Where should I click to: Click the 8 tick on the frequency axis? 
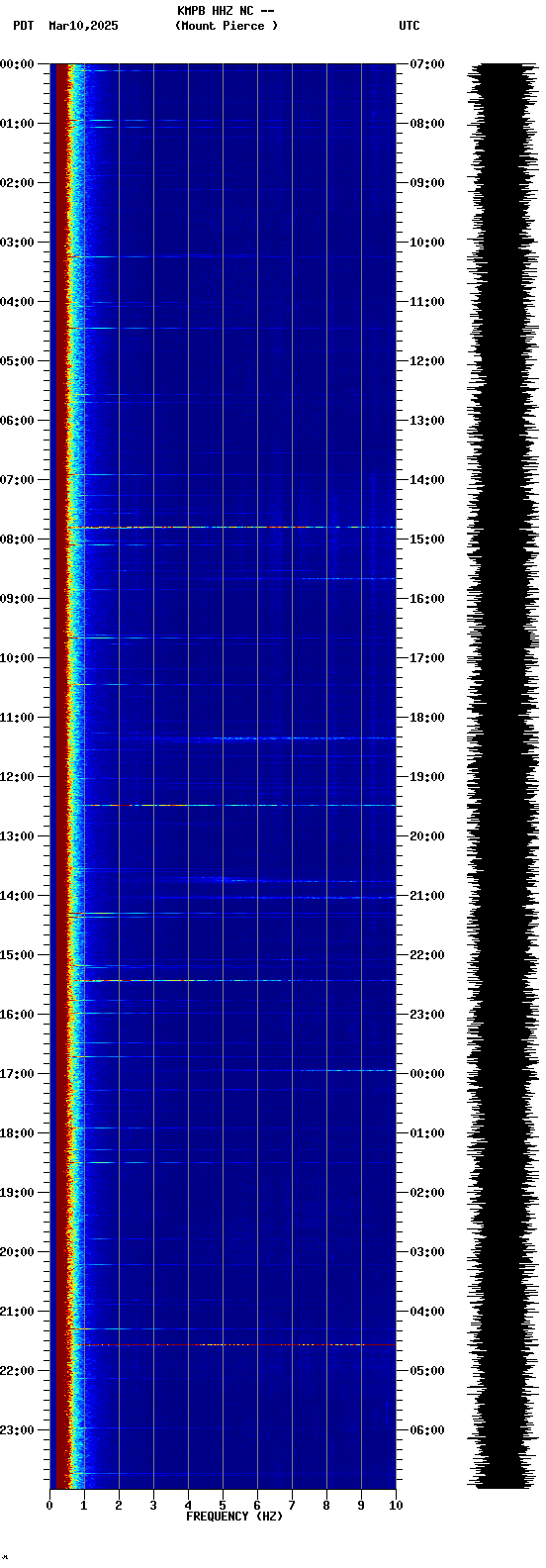326,1506
